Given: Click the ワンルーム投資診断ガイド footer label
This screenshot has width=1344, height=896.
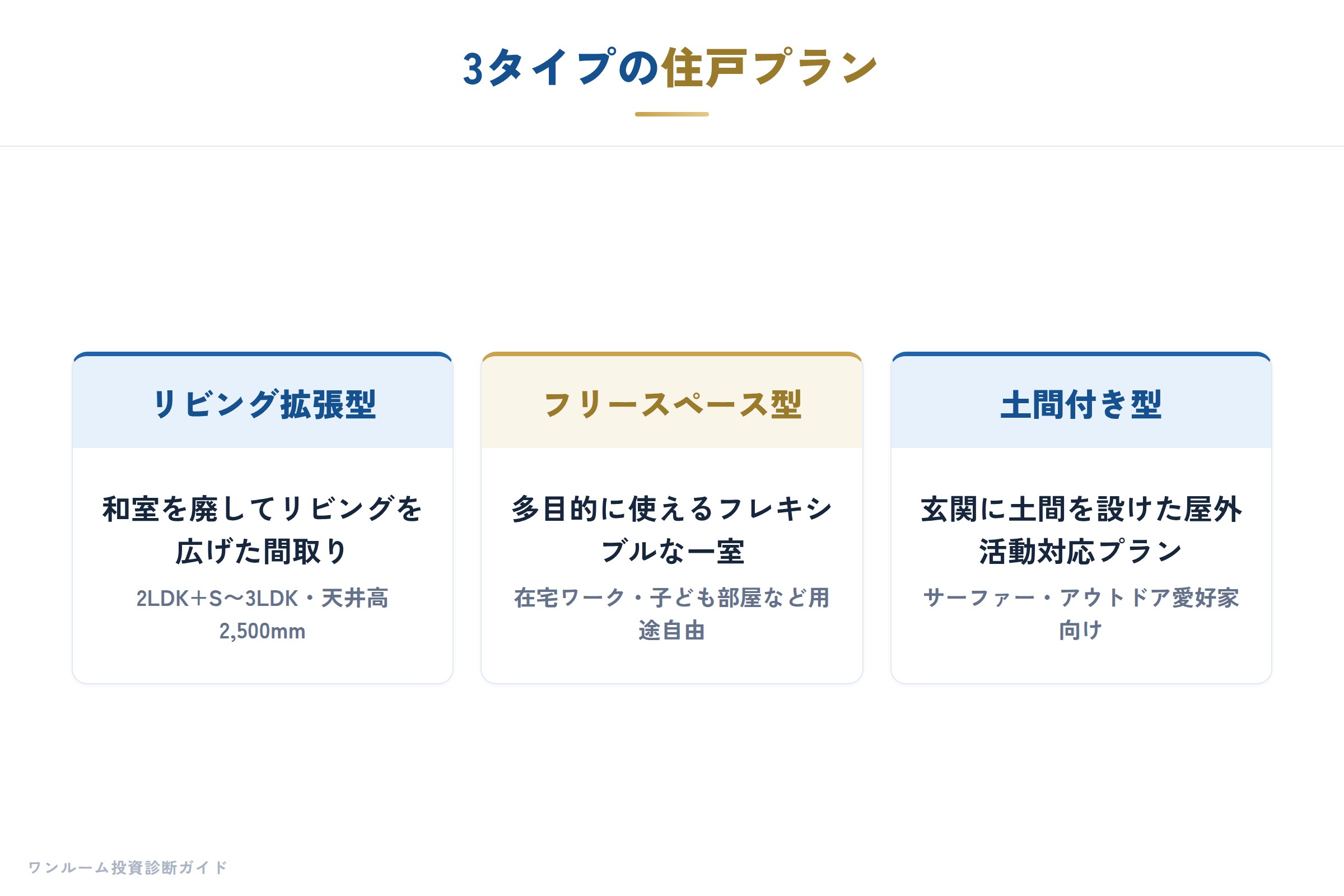Looking at the screenshot, I should (128, 867).
